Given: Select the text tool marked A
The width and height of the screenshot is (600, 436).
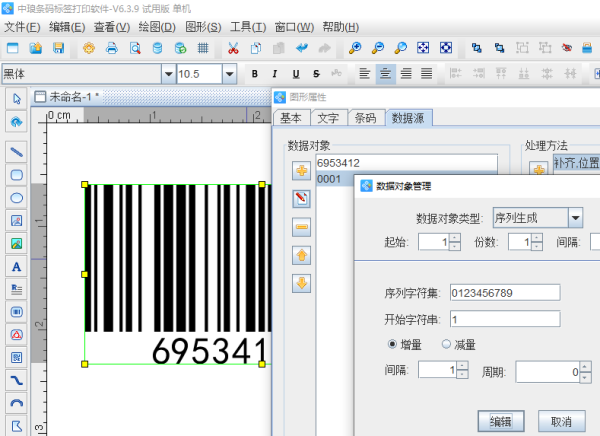Looking at the screenshot, I should point(16,267).
